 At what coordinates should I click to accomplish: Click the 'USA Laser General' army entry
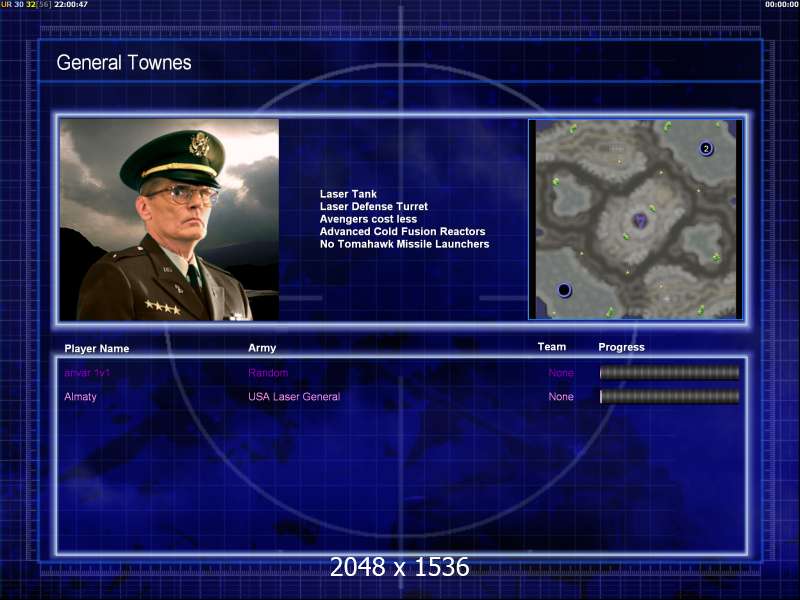coord(294,396)
